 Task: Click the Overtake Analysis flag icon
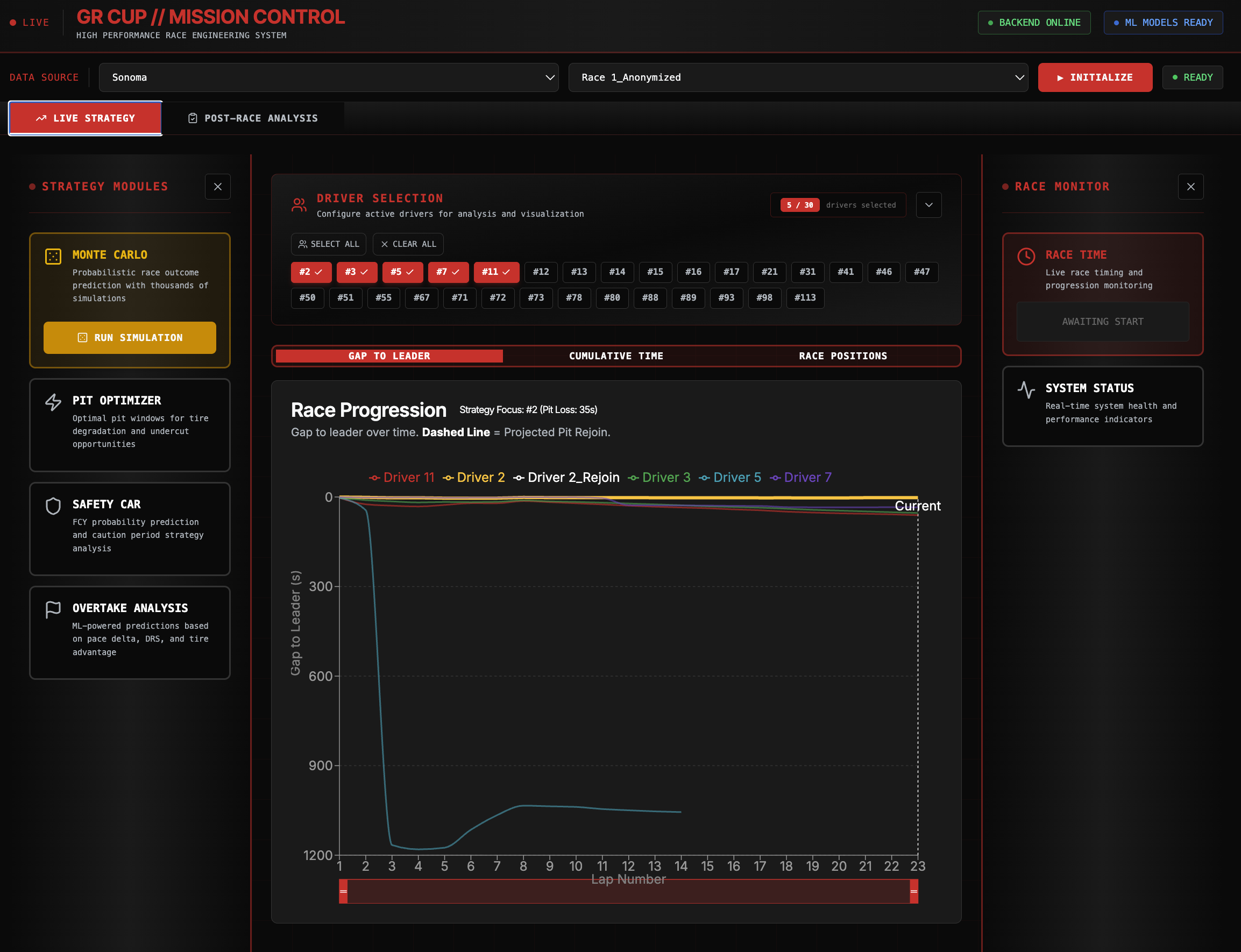click(x=53, y=609)
